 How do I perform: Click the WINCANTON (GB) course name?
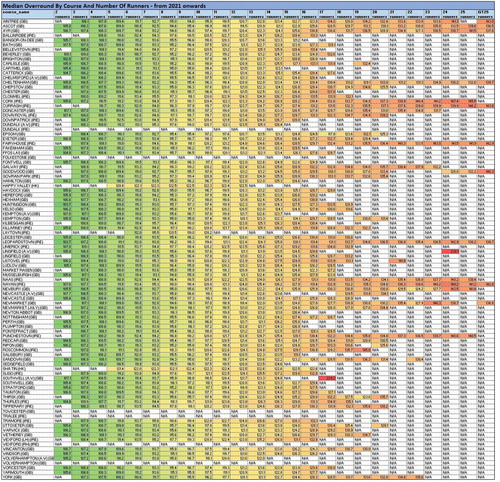(x=18, y=449)
